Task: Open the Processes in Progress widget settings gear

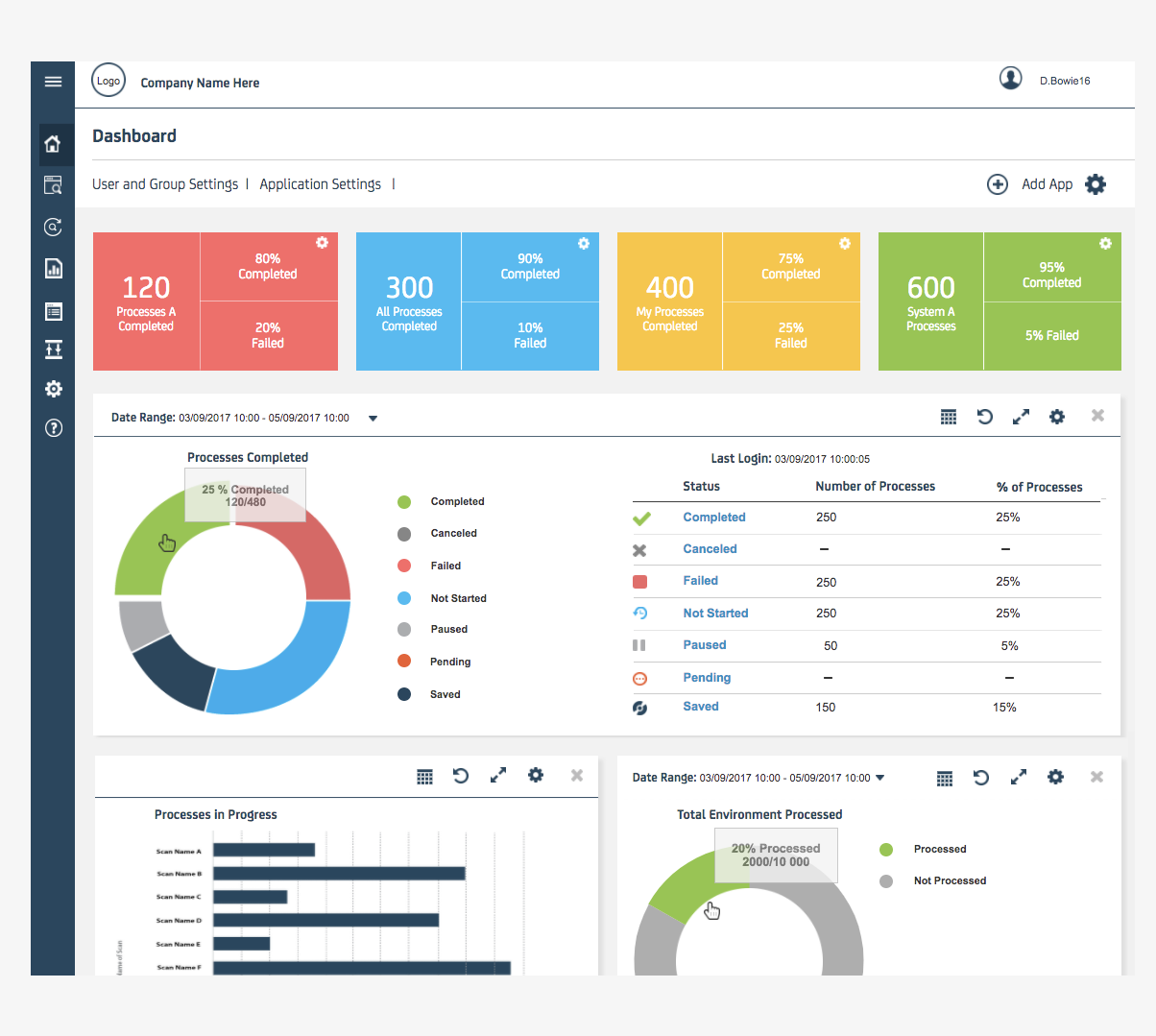Action: pyautogui.click(x=535, y=776)
